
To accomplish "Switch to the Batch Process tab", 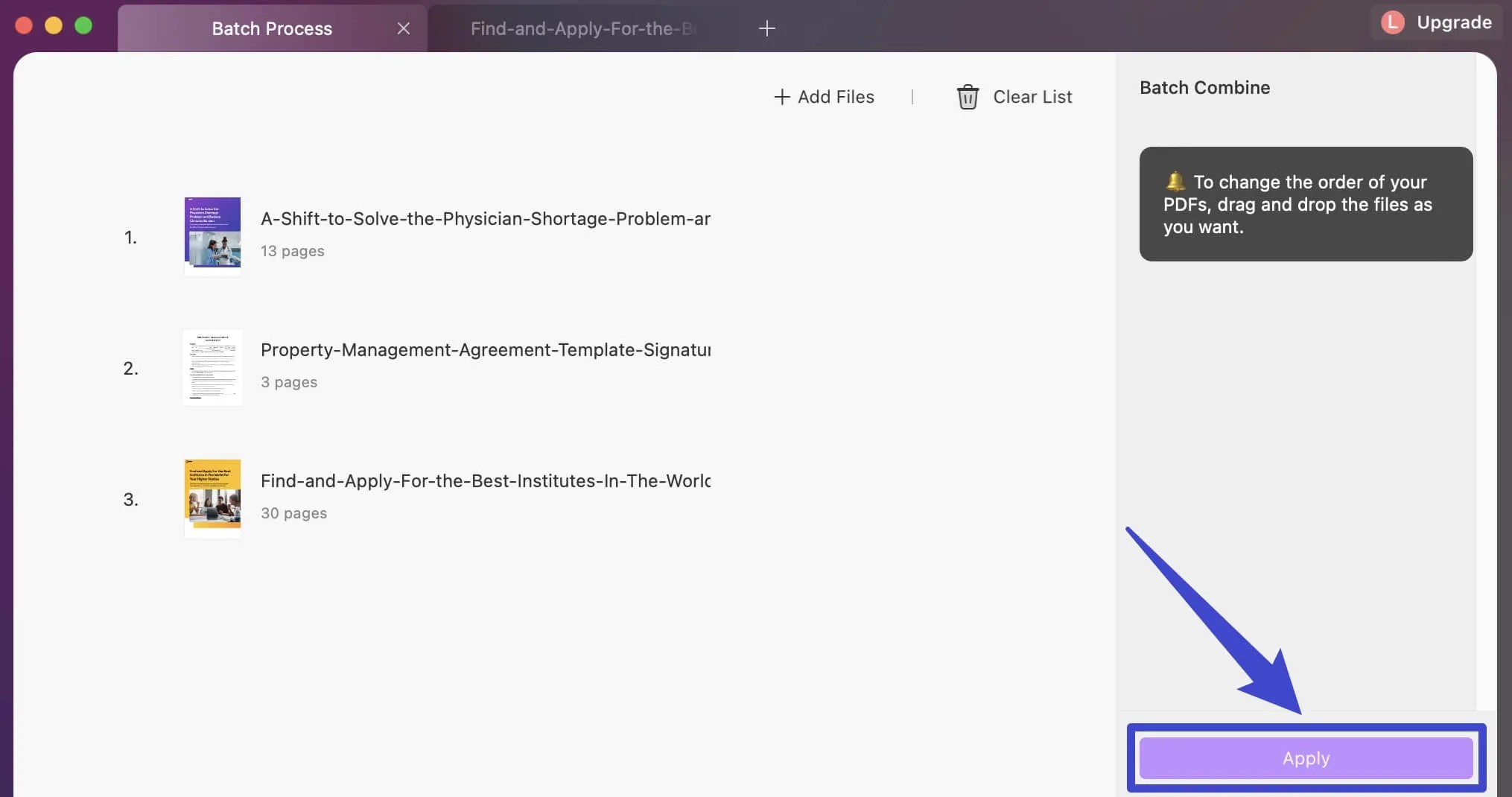I will [271, 28].
